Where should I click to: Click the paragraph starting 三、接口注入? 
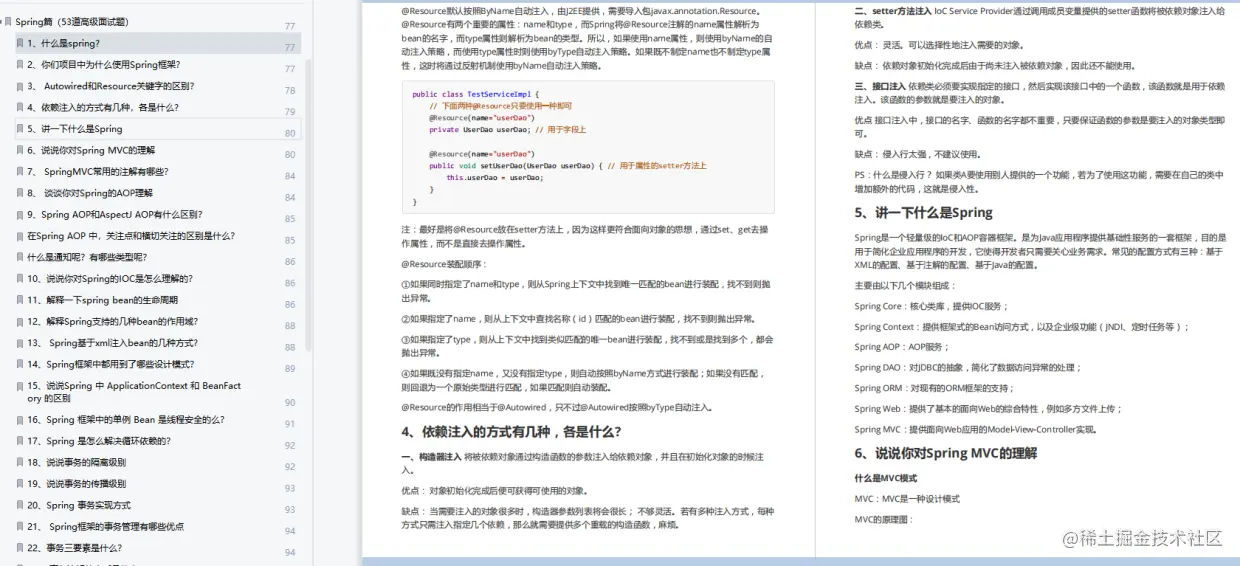(1040, 92)
